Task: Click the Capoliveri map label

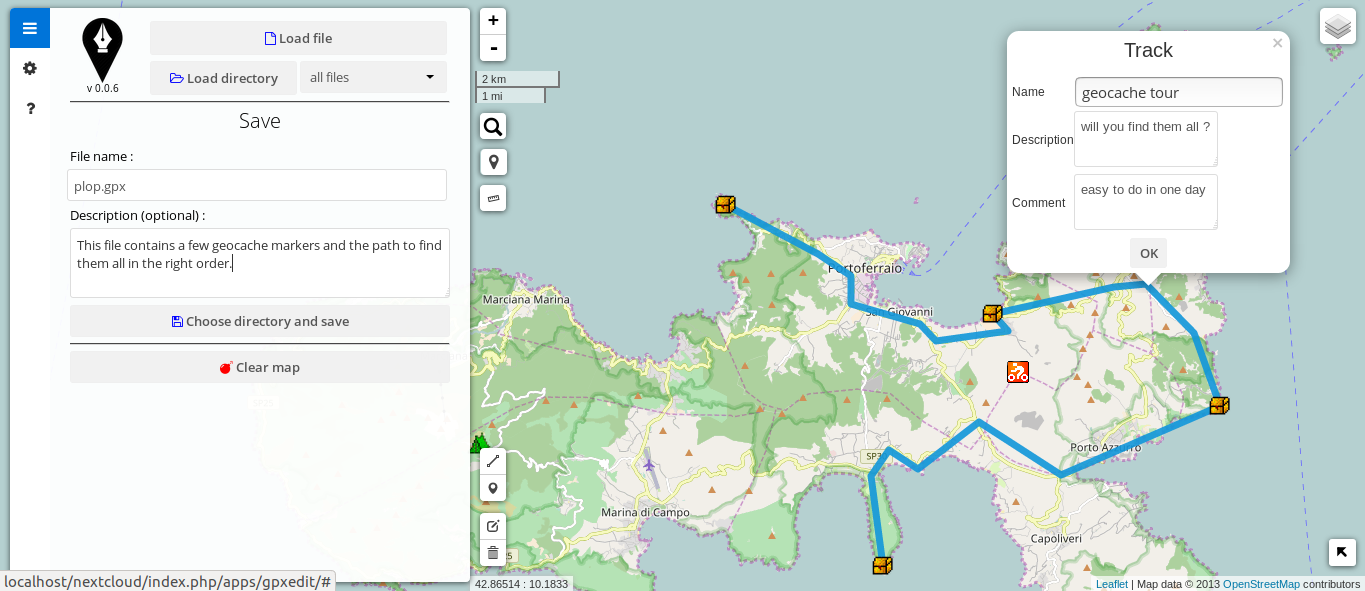Action: pyautogui.click(x=1056, y=538)
